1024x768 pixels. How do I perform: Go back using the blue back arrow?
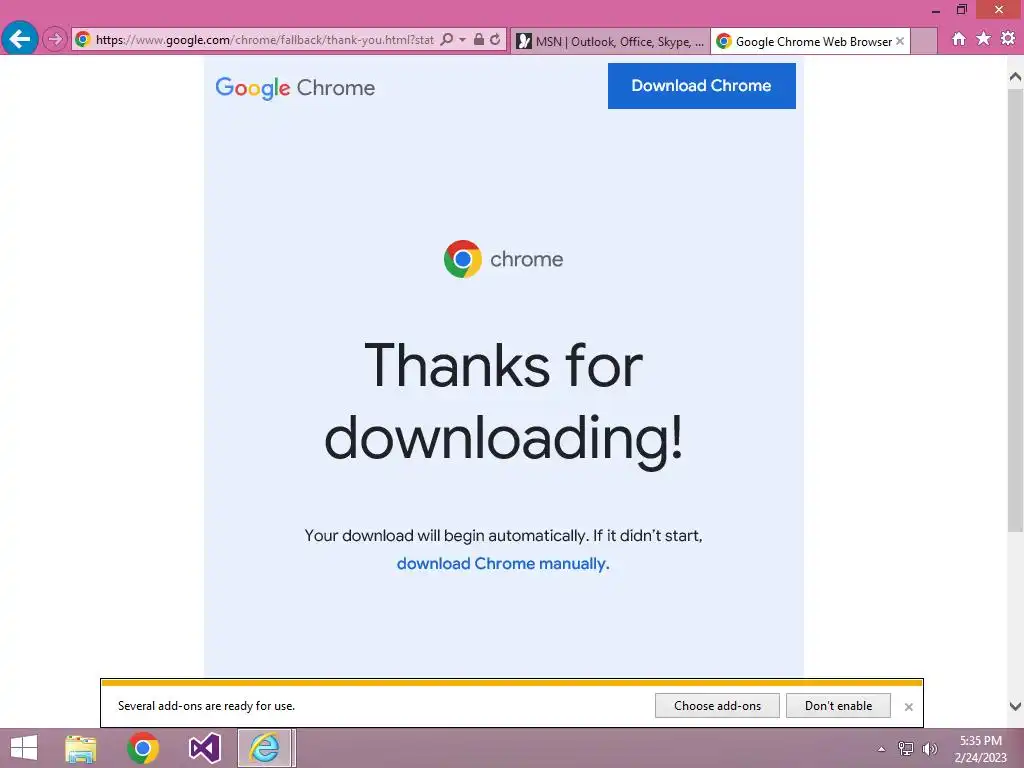[x=20, y=39]
